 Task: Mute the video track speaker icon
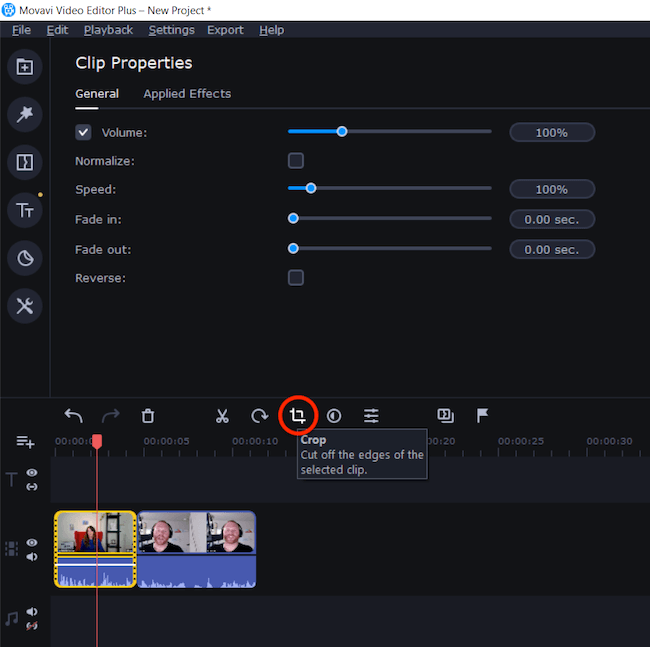(32, 557)
